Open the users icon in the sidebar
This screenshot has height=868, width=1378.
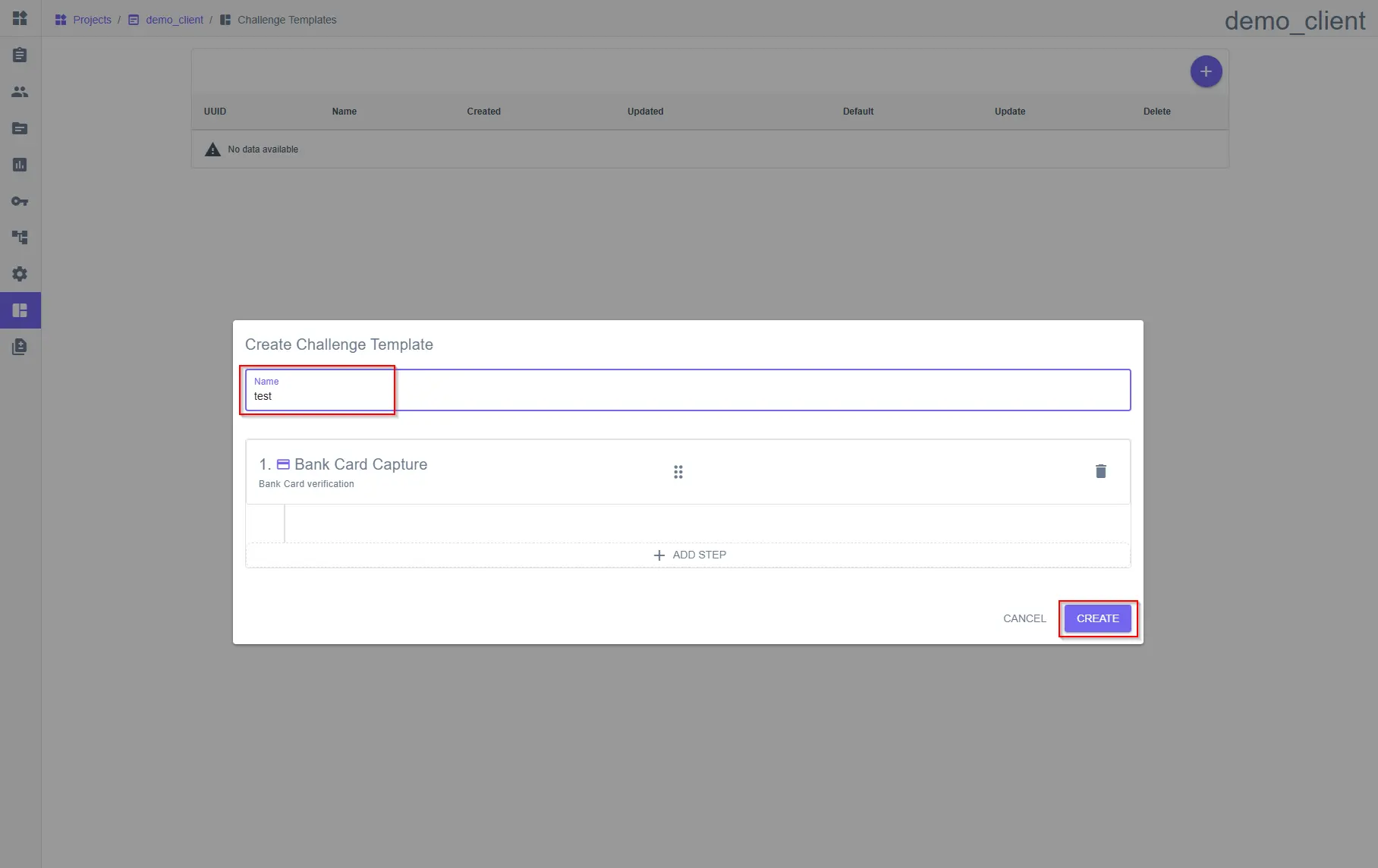point(20,92)
